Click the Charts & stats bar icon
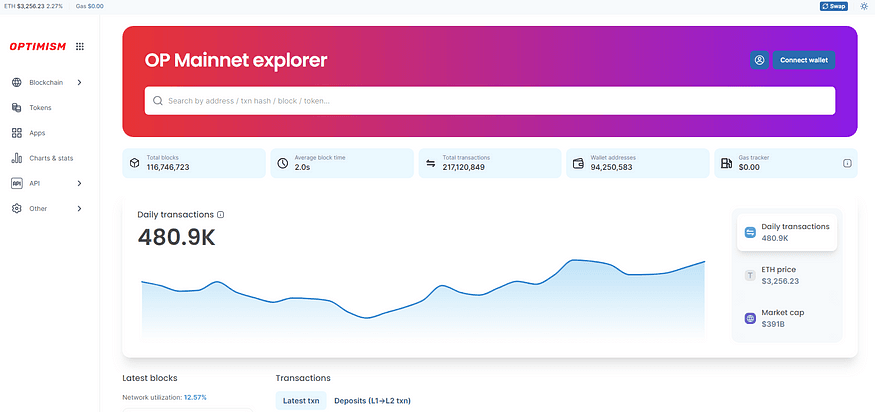The width and height of the screenshot is (875, 412). click(x=17, y=158)
